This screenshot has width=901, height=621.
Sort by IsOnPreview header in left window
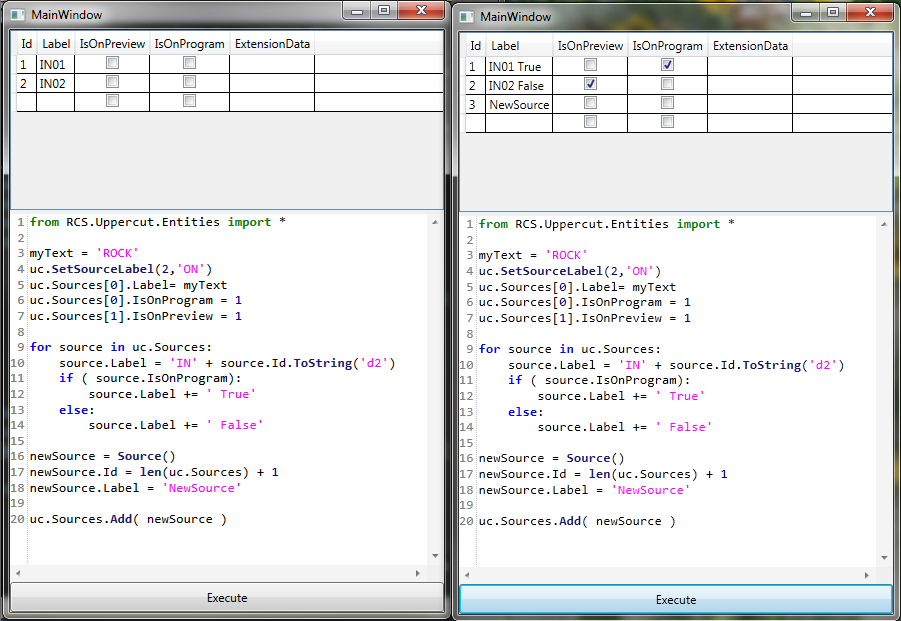click(112, 44)
